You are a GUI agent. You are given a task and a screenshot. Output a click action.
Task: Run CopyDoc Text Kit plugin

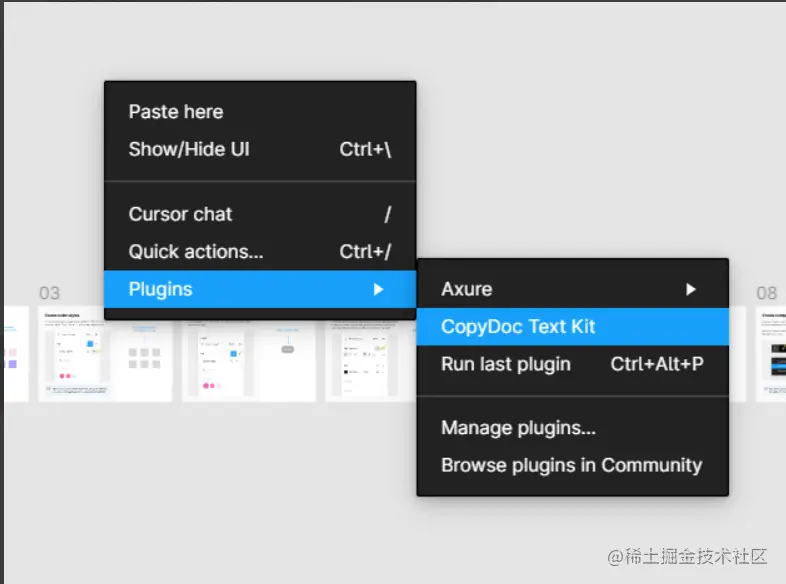pos(572,327)
